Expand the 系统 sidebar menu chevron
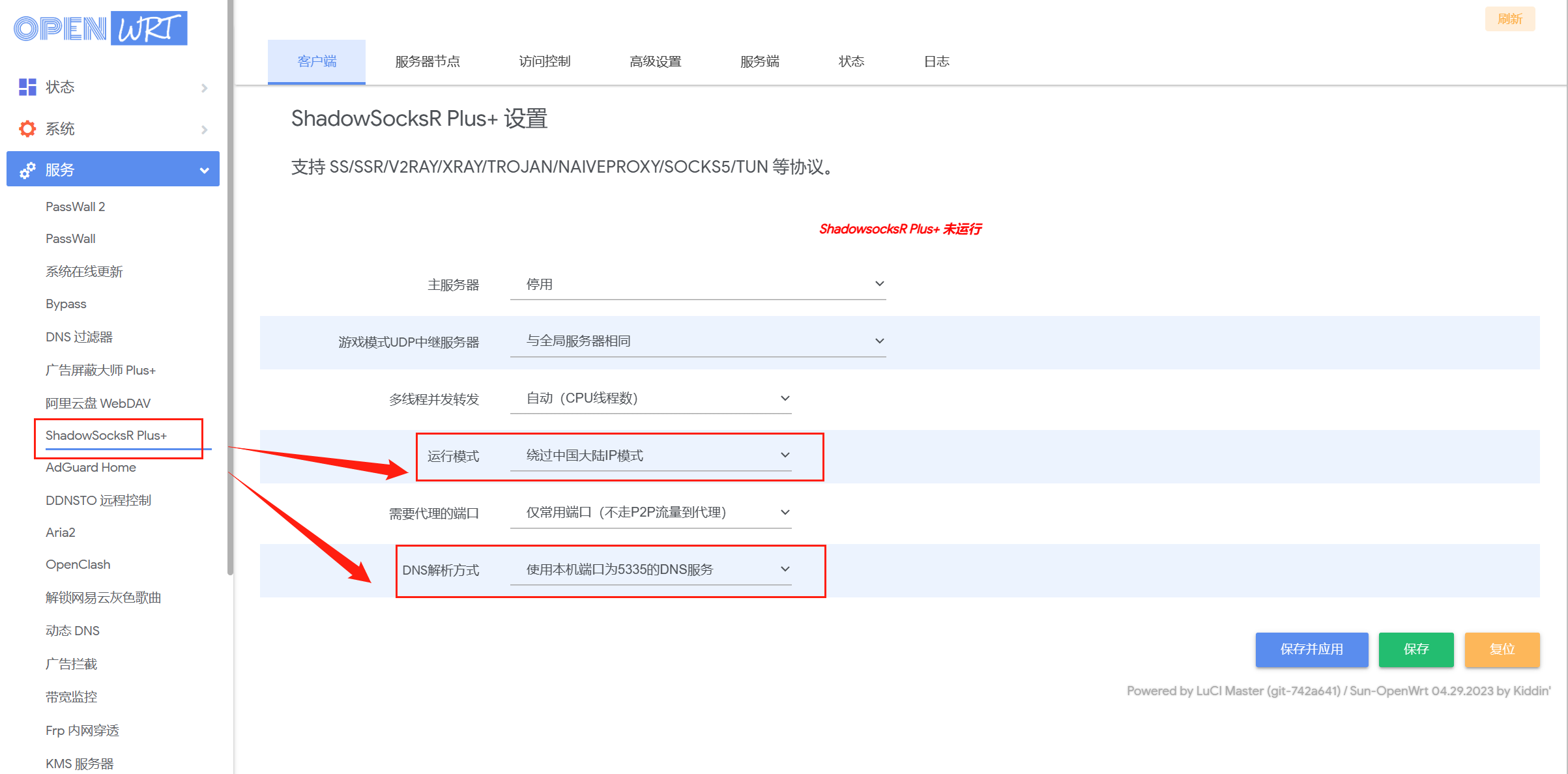This screenshot has height=774, width=1568. (x=205, y=130)
